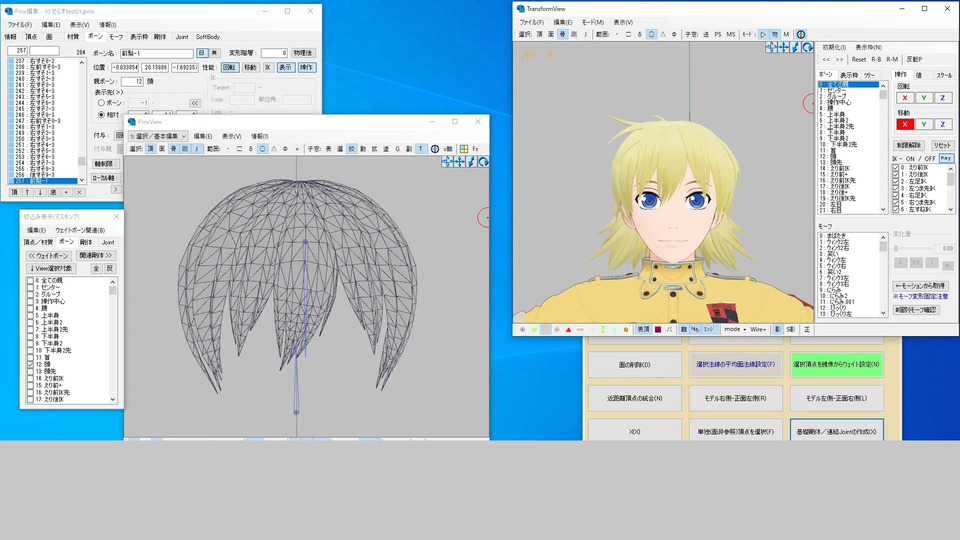The image size is (960, 540).
Task: Click 物理後 button in Pmx編集
Action: click(302, 53)
